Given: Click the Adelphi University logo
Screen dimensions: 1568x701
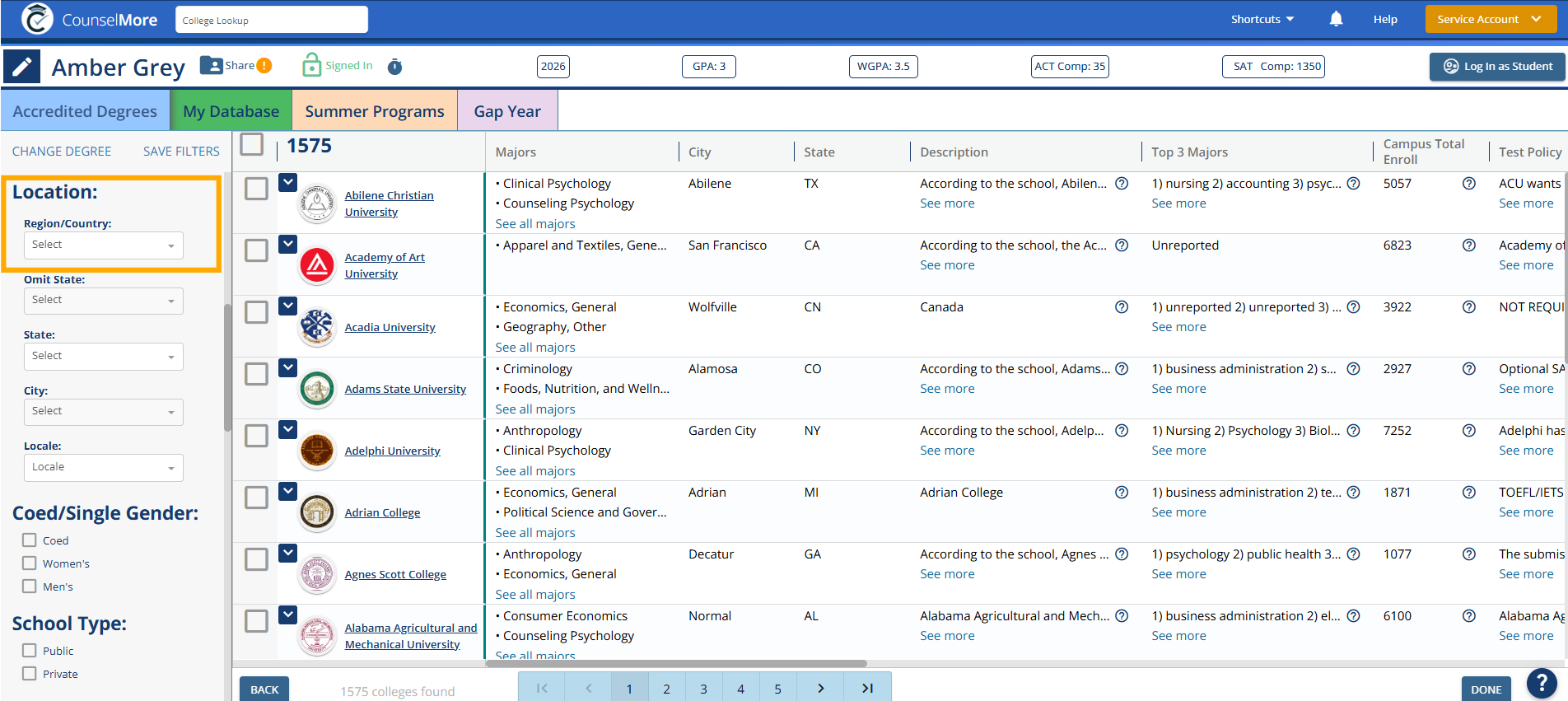Looking at the screenshot, I should point(317,451).
